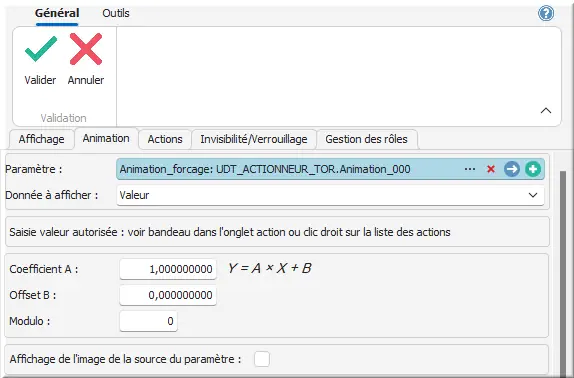The image size is (574, 378).
Task: Go to Gestion des rôles tab
Action: pos(366,139)
